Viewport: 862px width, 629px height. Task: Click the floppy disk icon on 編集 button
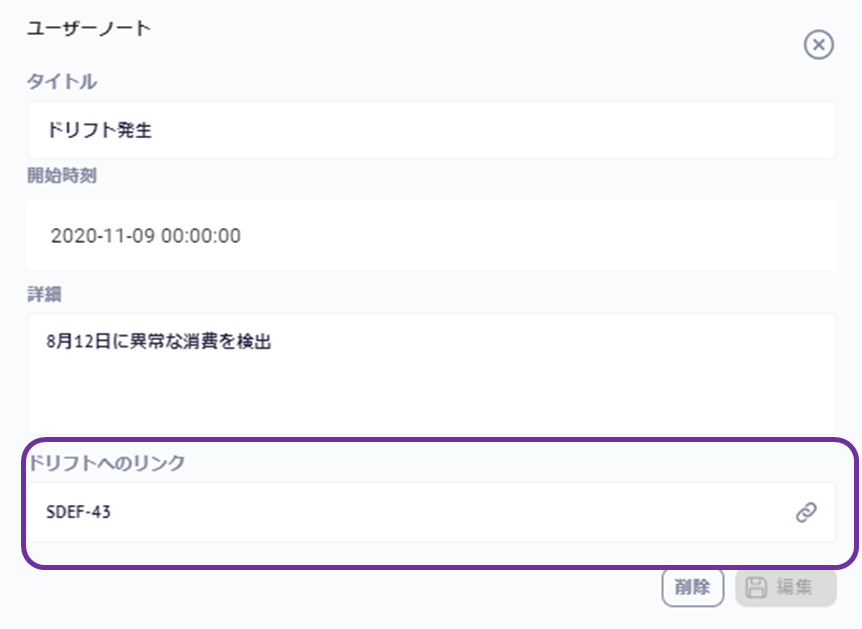[757, 587]
